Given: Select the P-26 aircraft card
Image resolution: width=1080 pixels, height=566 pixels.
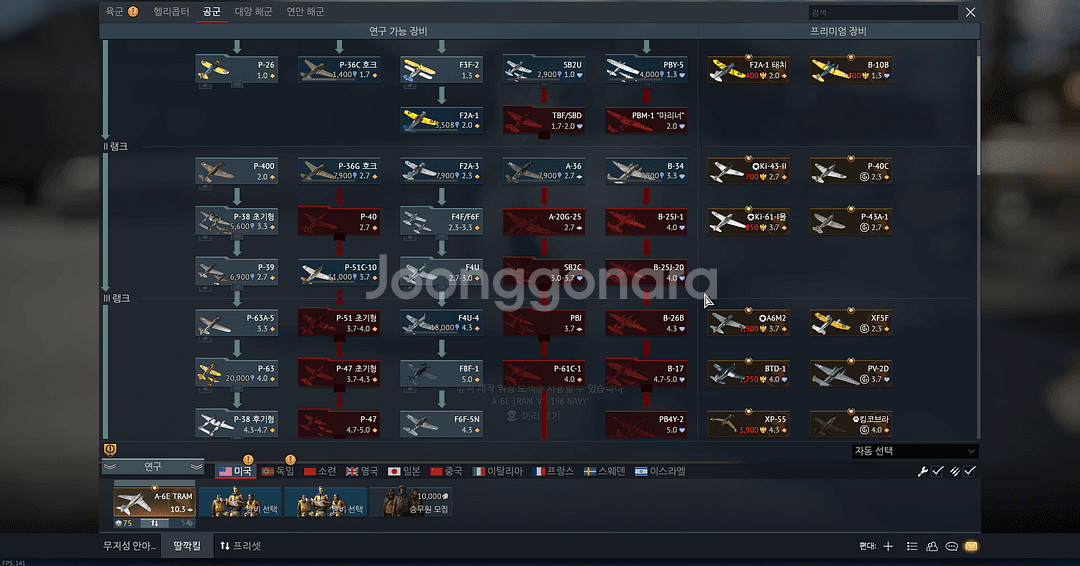Looking at the screenshot, I should point(237,70).
